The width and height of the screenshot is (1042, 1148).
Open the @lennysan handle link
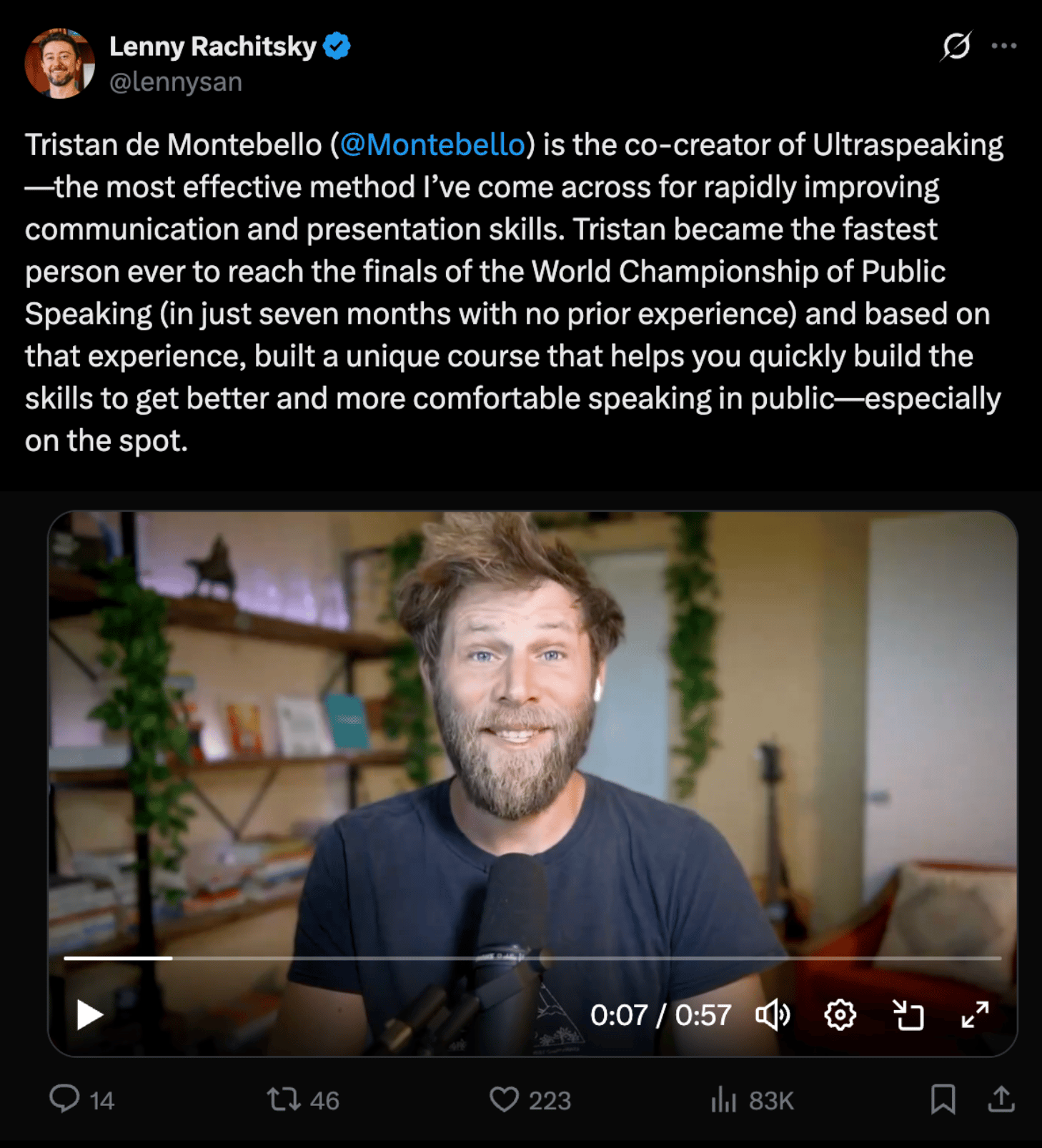click(176, 82)
